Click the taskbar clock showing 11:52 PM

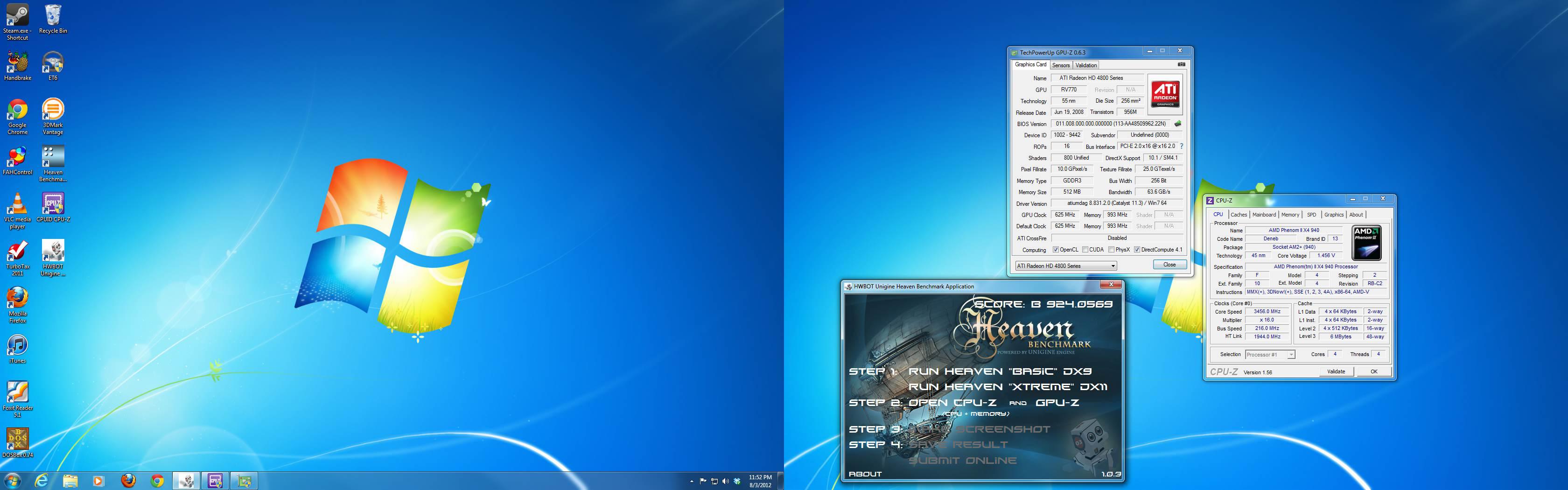[x=760, y=481]
